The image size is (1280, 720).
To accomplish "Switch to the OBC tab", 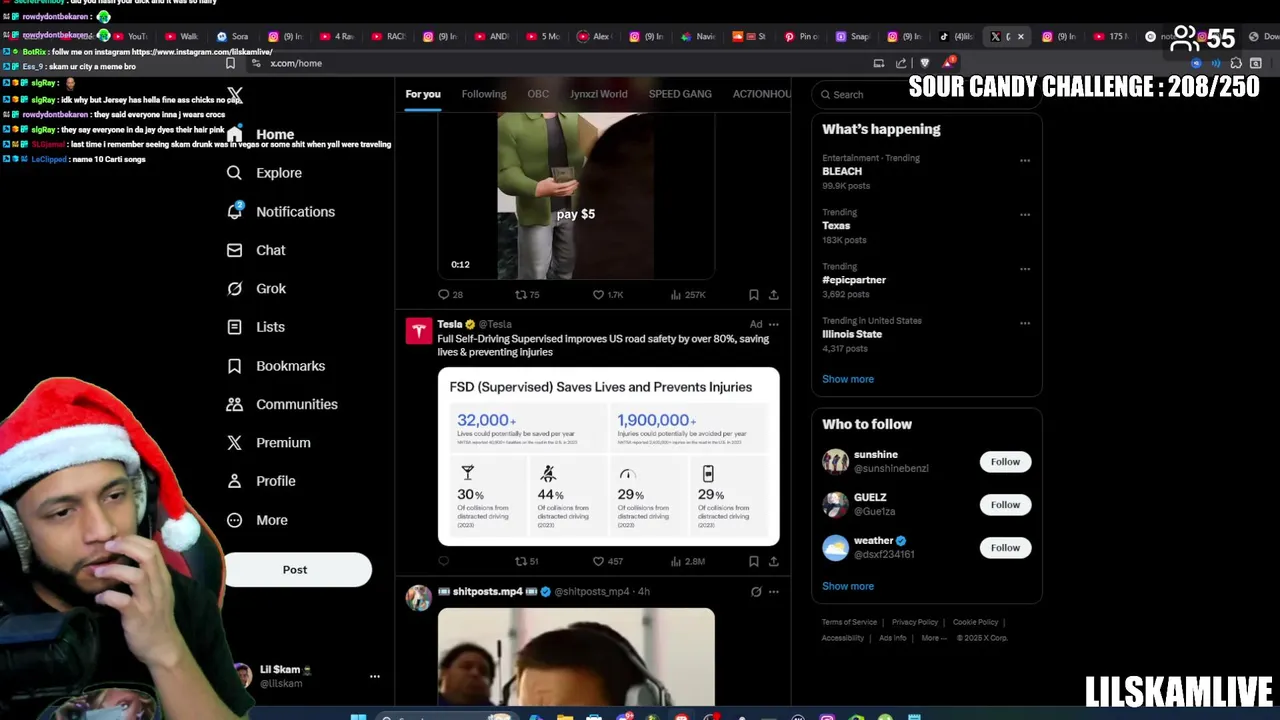I will (538, 94).
